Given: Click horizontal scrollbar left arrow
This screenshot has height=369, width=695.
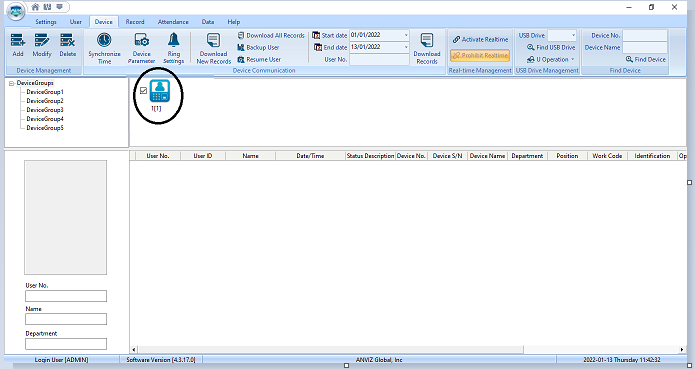Looking at the screenshot, I should tap(134, 350).
